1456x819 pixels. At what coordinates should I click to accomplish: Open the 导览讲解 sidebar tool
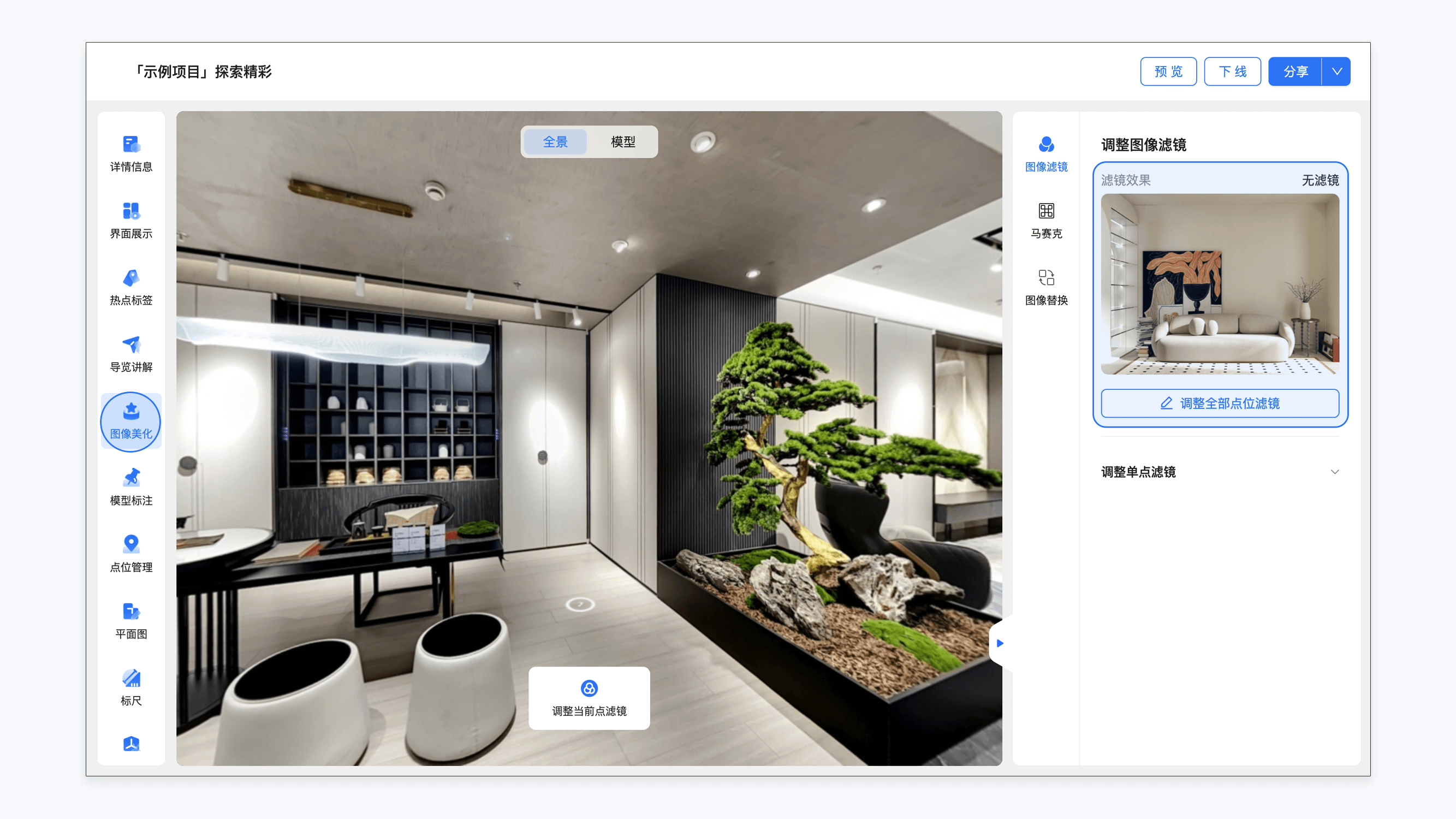tap(131, 354)
